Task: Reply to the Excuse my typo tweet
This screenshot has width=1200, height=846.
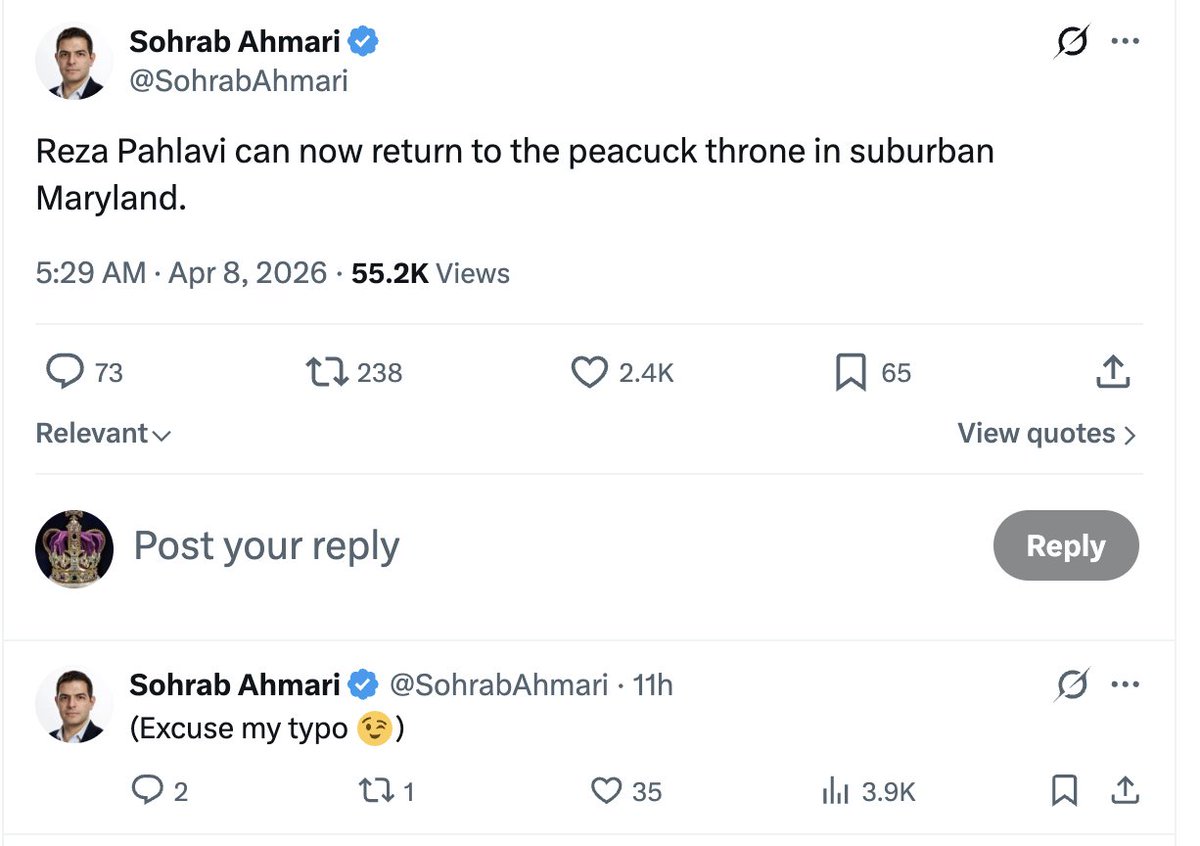Action: [x=146, y=792]
